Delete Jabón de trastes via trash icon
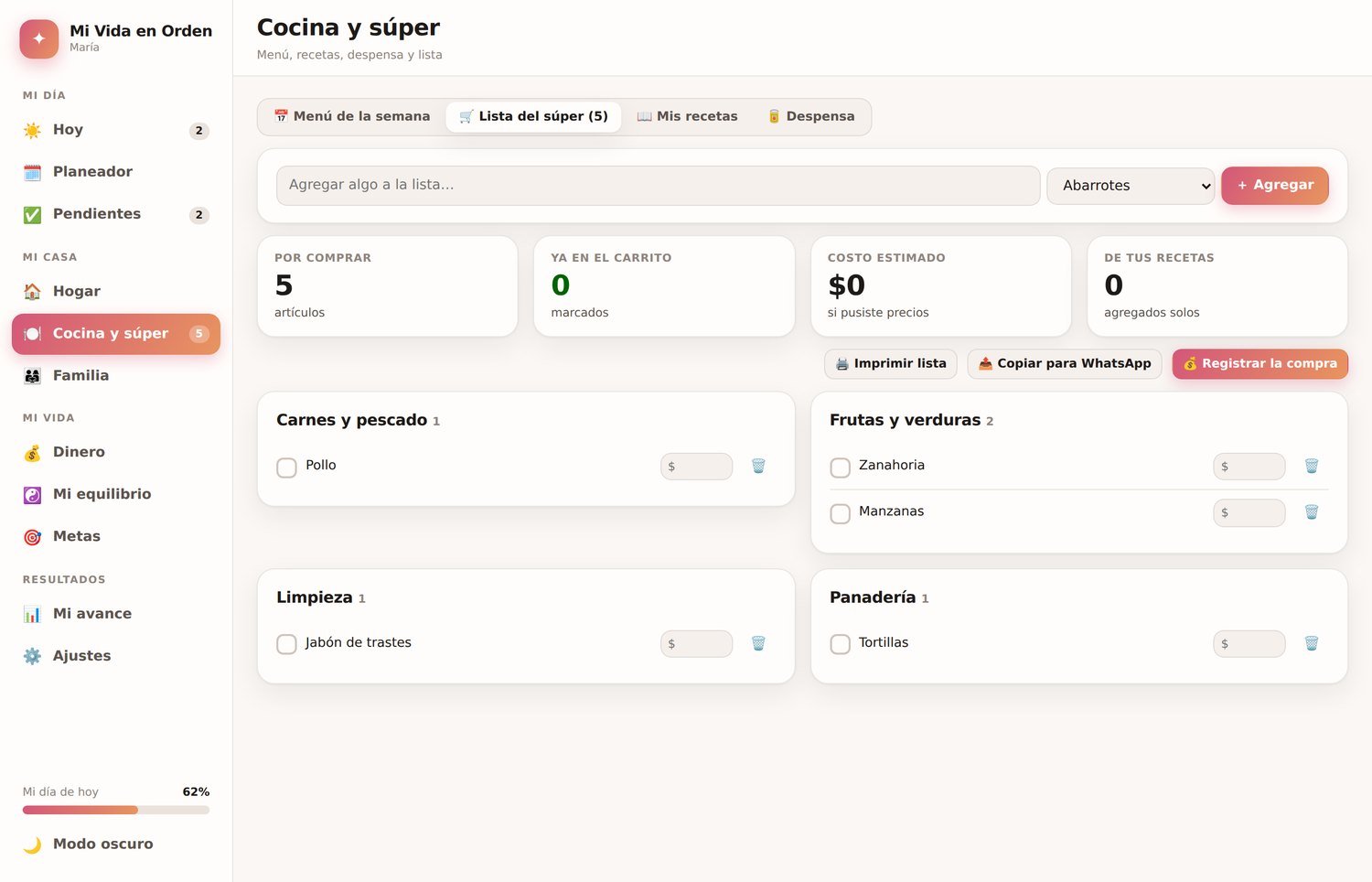 pos(758,644)
